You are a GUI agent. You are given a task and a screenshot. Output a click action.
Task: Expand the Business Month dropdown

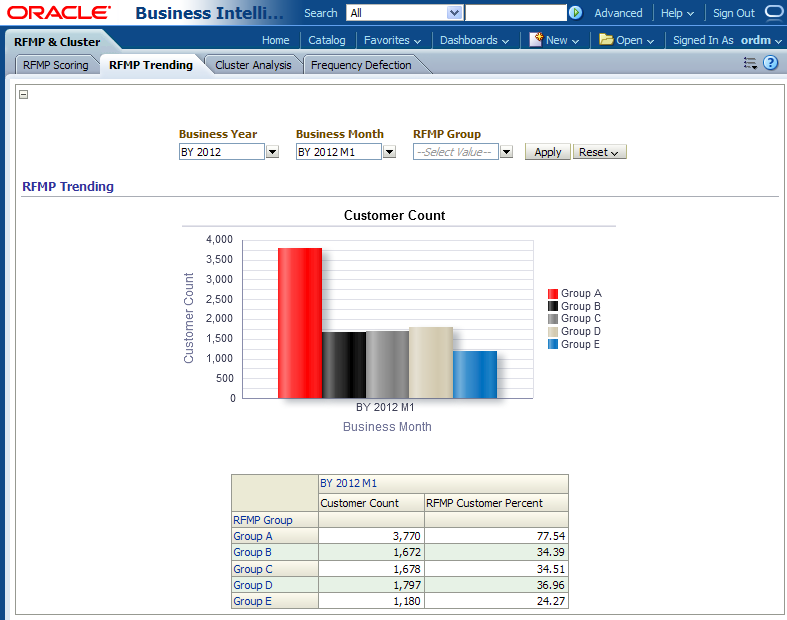[389, 152]
